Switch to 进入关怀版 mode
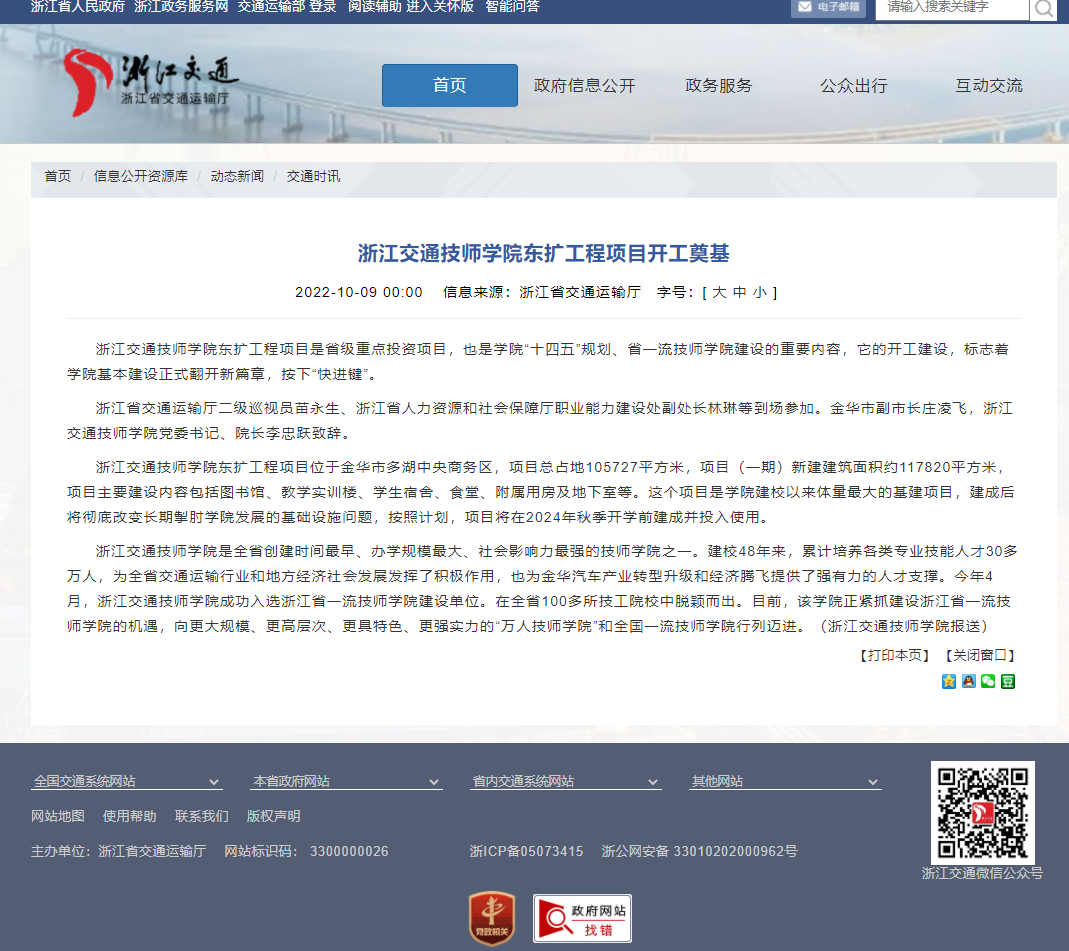Viewport: 1069px width, 951px height. [440, 7]
